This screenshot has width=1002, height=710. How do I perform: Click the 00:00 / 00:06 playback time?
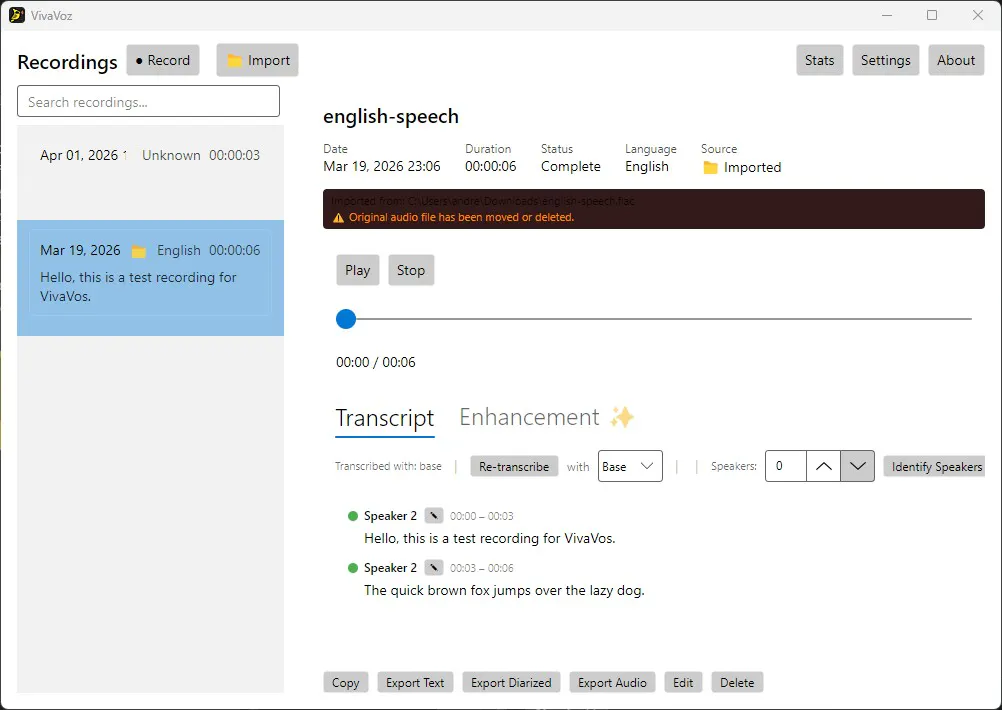[x=376, y=362]
